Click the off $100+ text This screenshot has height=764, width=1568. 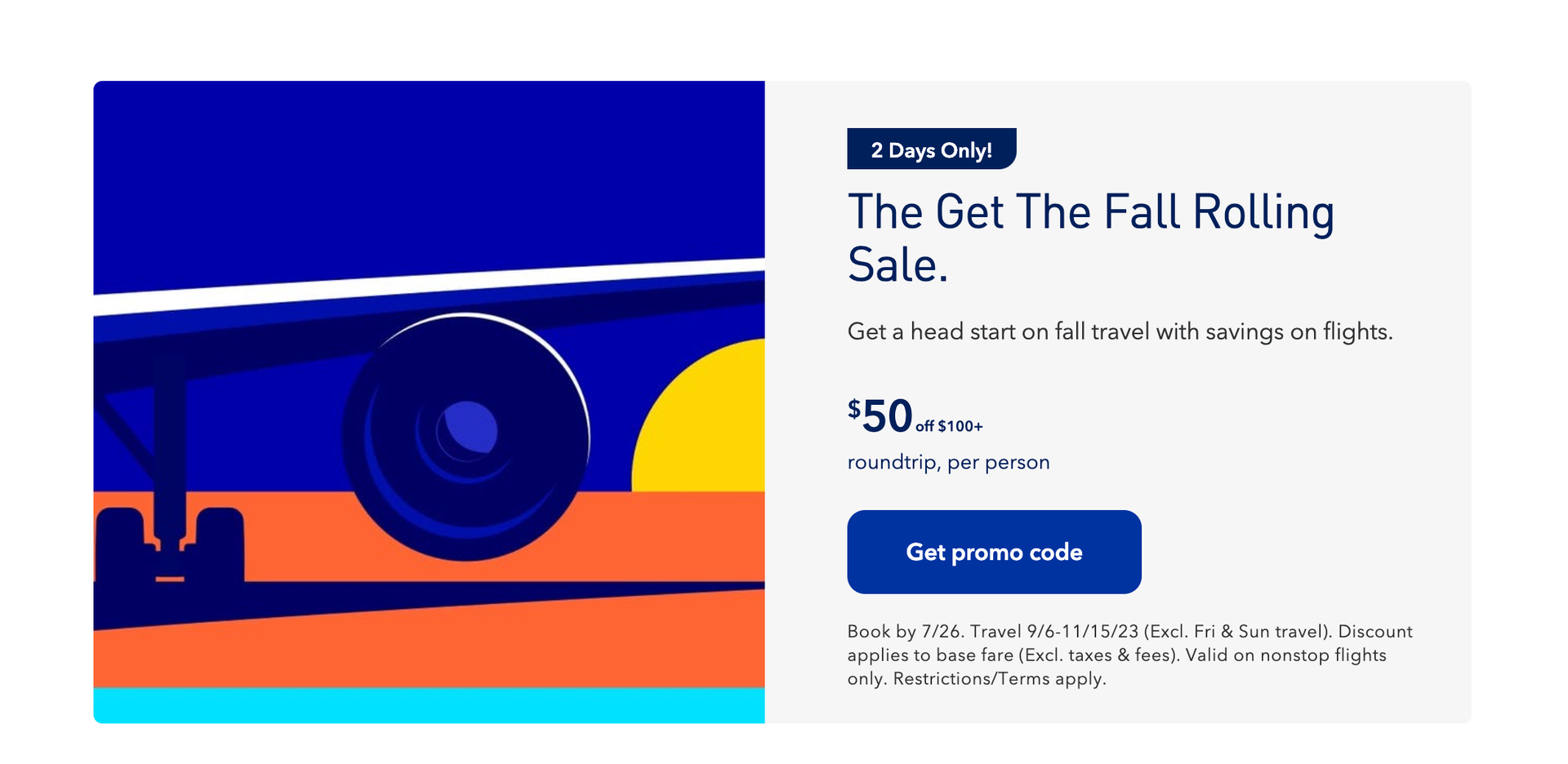click(x=949, y=426)
